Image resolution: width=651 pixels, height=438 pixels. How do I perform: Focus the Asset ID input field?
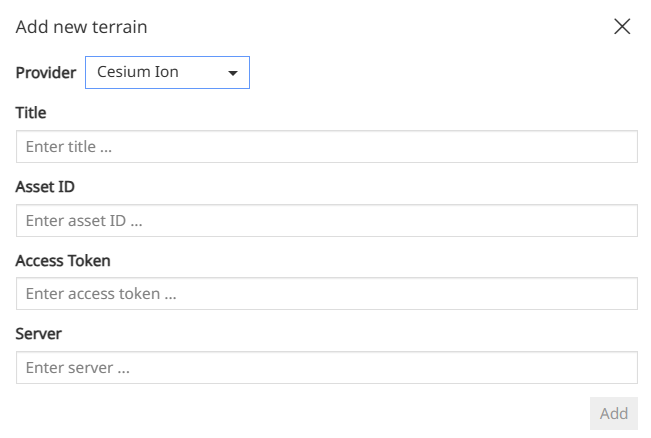326,221
